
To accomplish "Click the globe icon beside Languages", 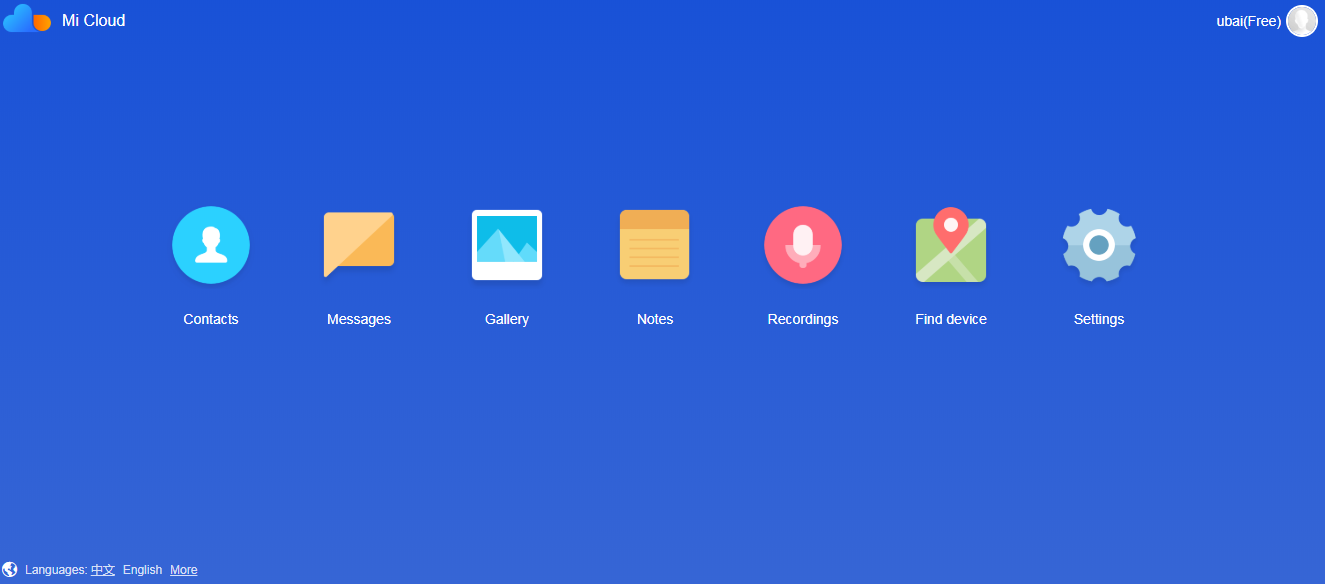I will [x=10, y=569].
